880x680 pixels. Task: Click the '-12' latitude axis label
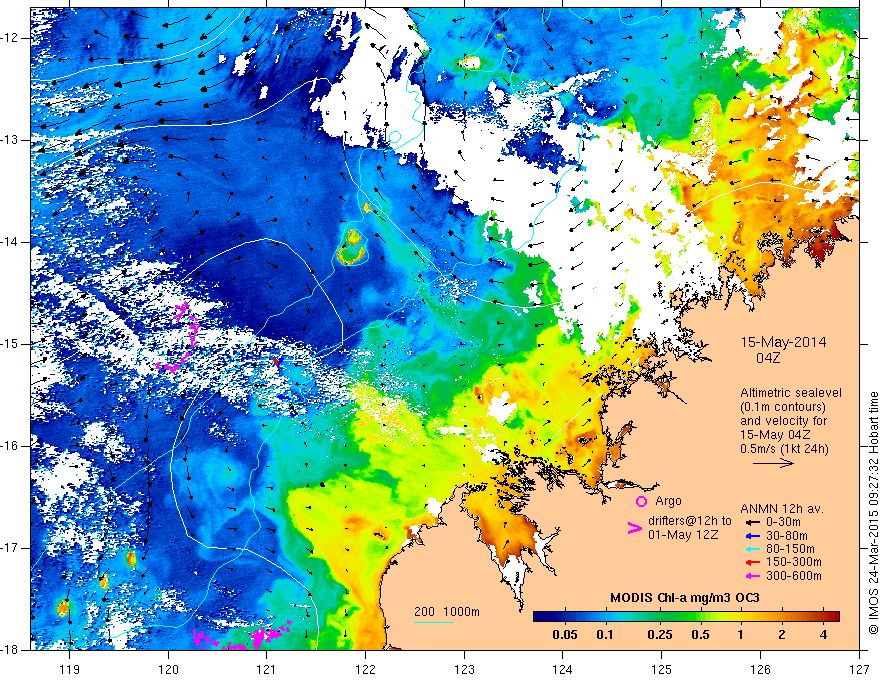(x=11, y=38)
